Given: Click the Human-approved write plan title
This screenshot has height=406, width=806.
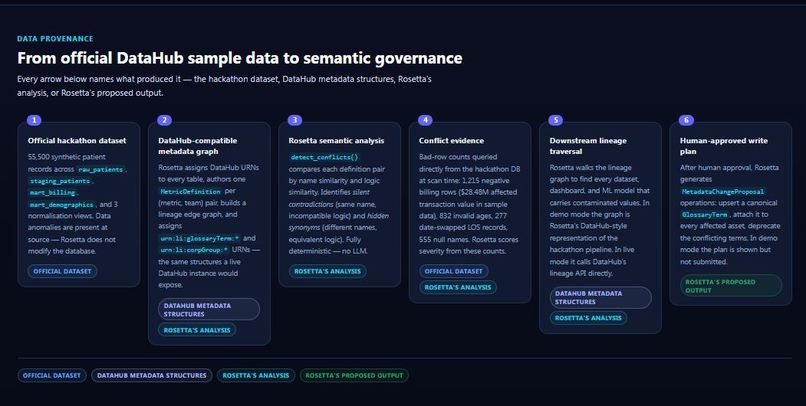Looking at the screenshot, I should pos(724,146).
